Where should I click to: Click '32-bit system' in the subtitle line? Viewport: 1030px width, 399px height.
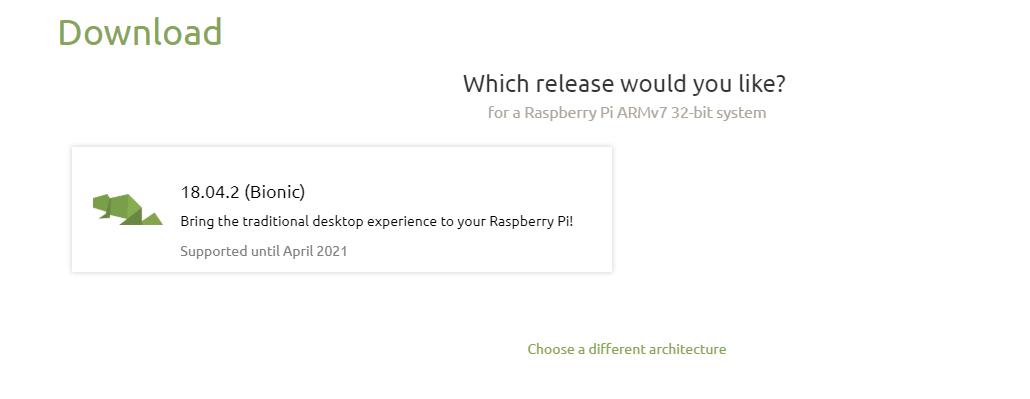click(x=719, y=112)
